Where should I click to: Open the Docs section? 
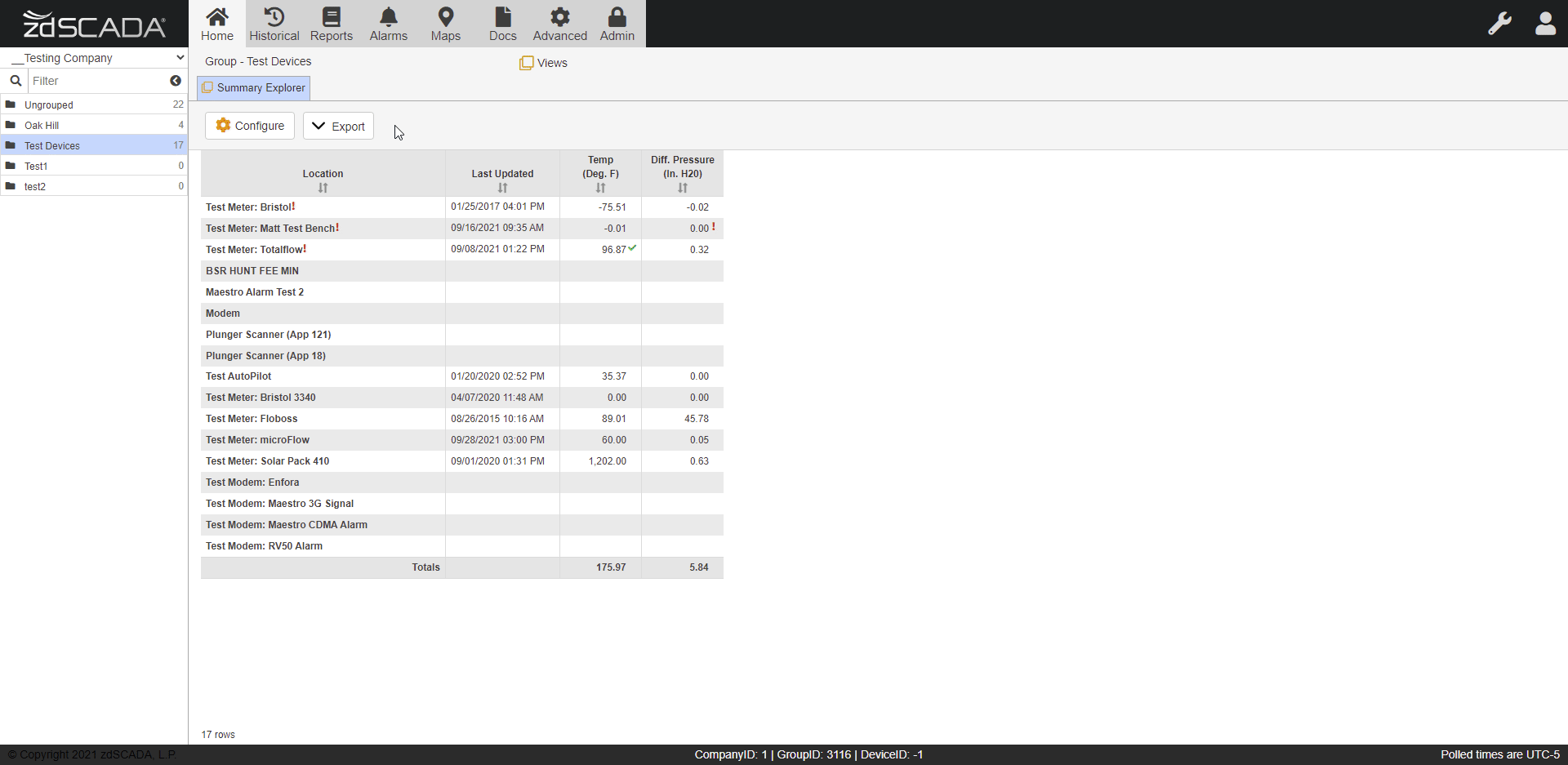[x=502, y=23]
